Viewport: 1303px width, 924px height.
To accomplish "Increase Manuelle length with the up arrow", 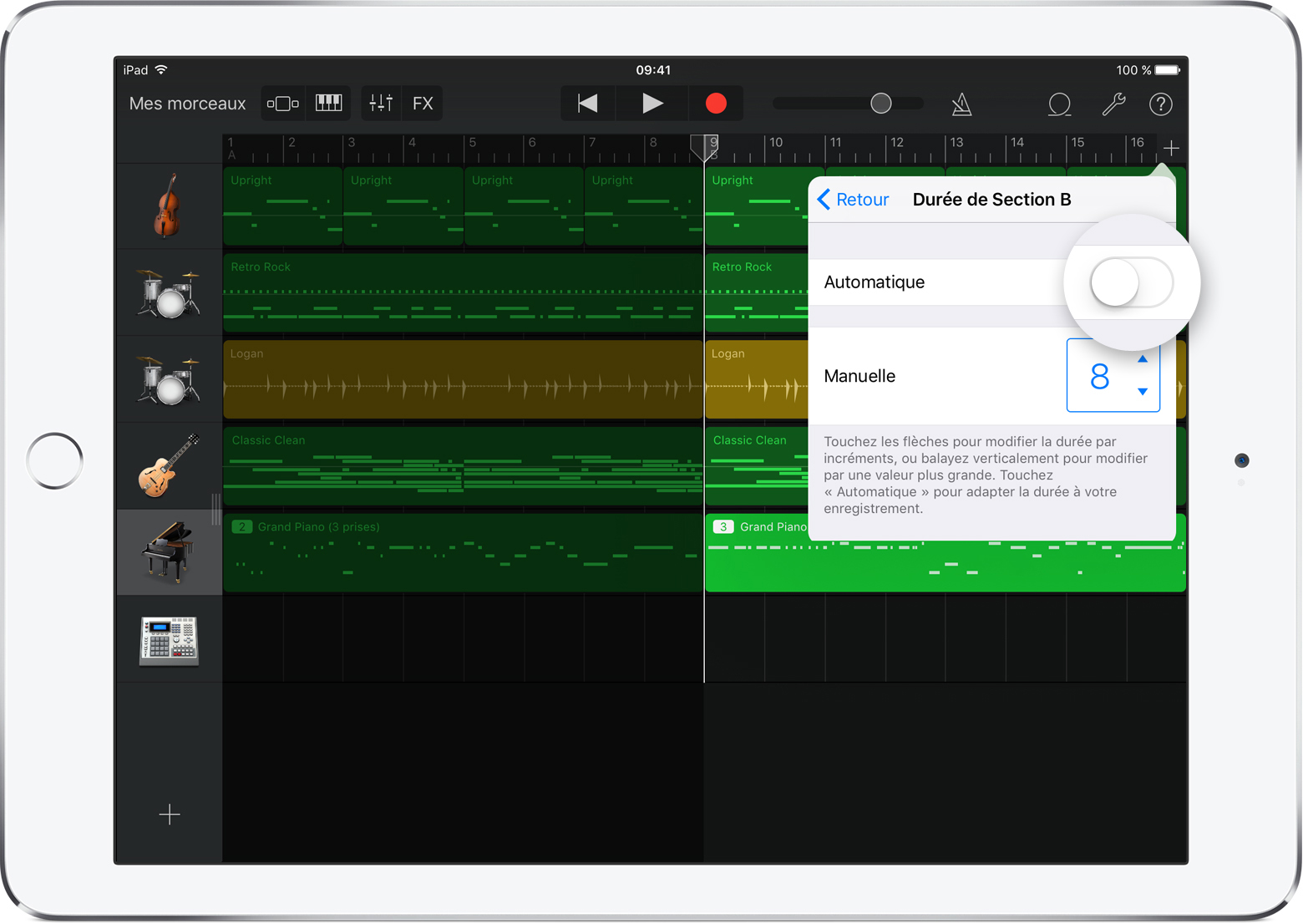I will coord(1142,358).
